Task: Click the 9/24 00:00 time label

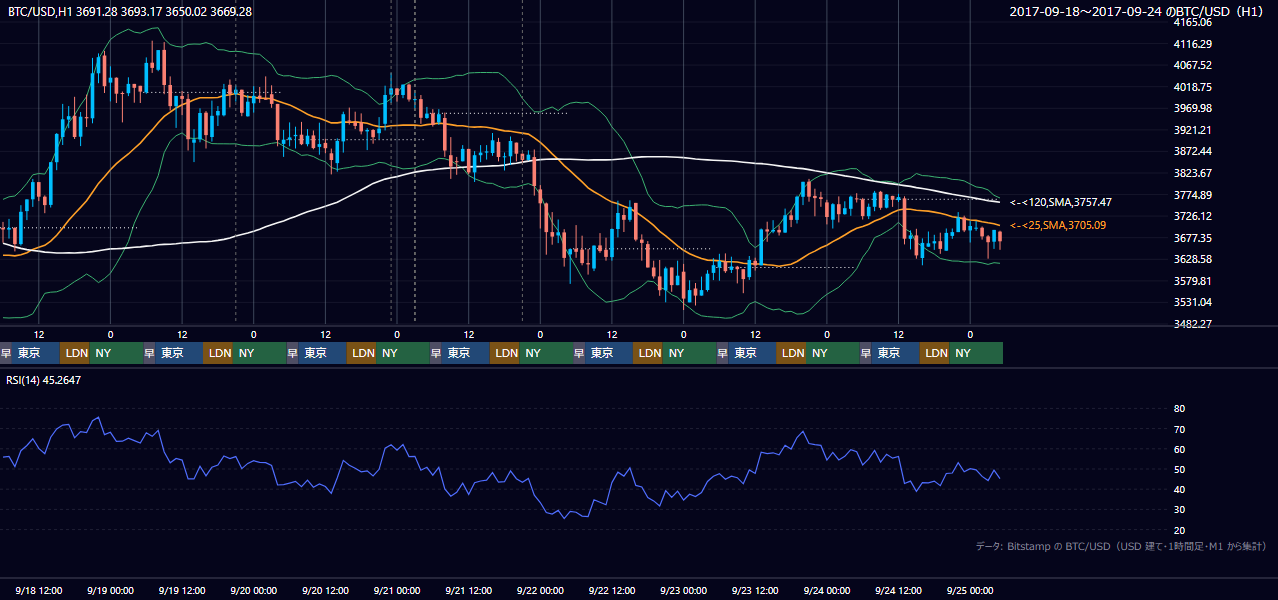Action: (828, 590)
